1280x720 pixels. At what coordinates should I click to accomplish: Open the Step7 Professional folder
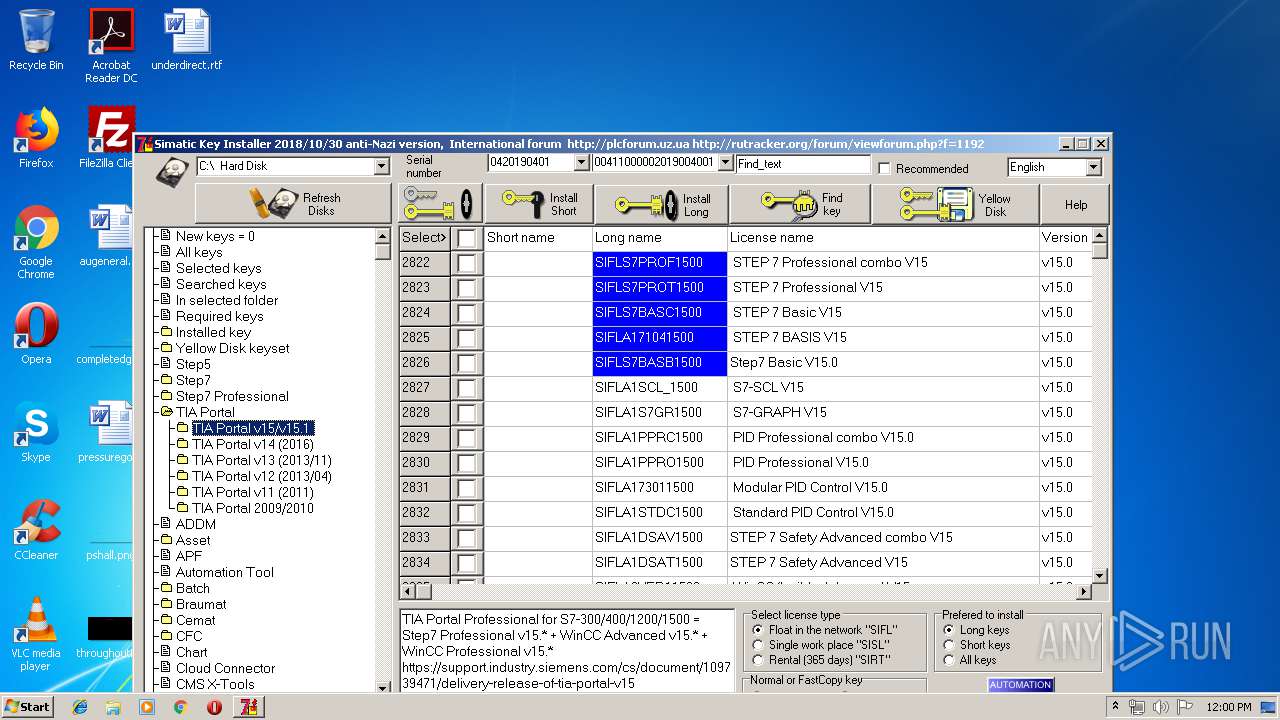pyautogui.click(x=232, y=396)
